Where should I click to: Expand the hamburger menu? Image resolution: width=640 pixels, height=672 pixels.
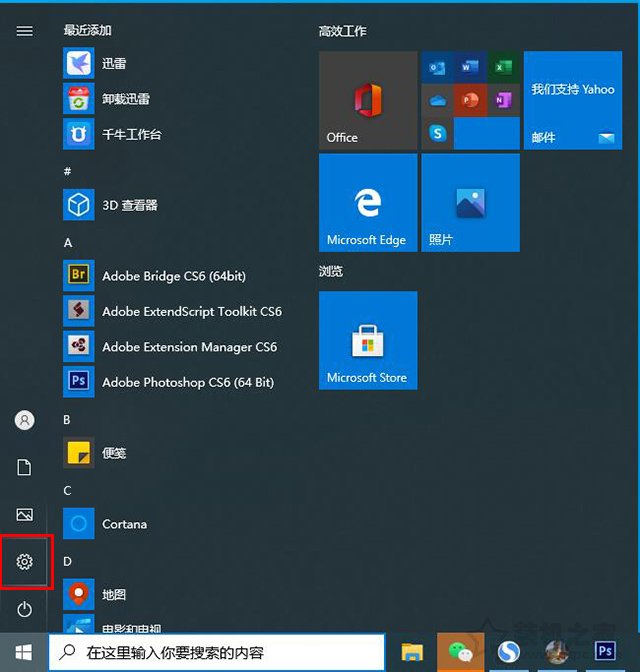click(25, 31)
